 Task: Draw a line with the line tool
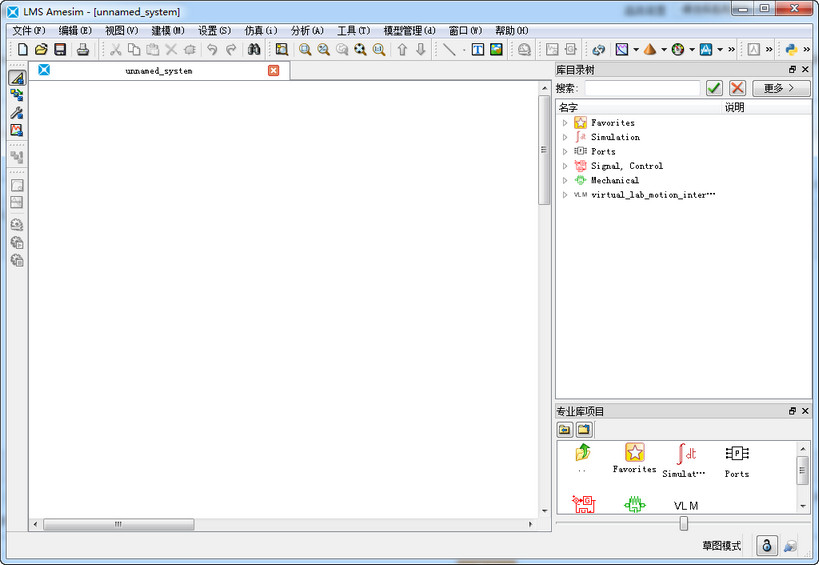tap(449, 50)
